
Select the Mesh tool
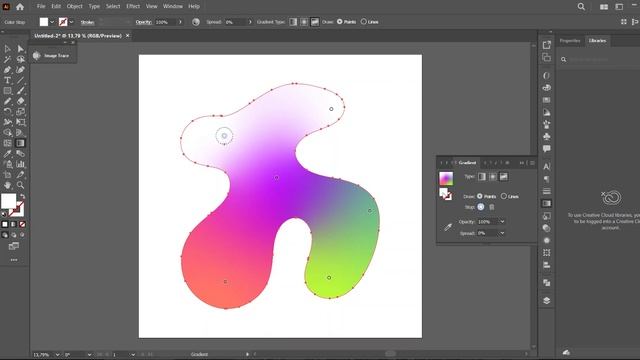coord(7,143)
